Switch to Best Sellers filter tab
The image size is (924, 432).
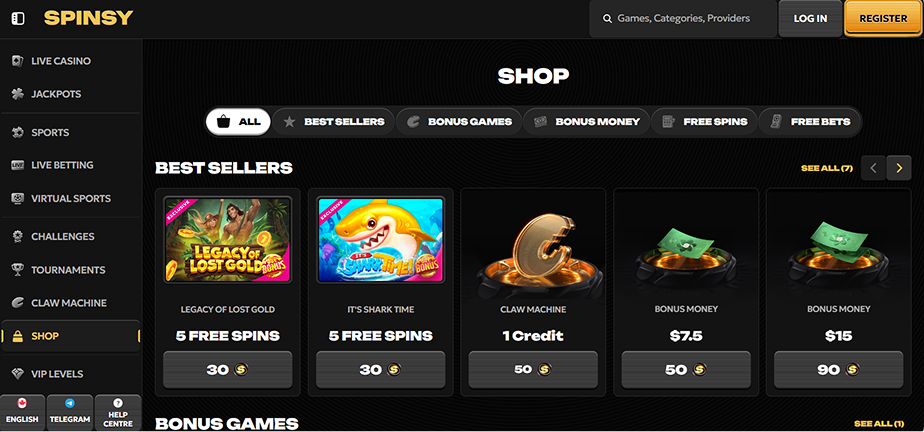click(x=334, y=122)
